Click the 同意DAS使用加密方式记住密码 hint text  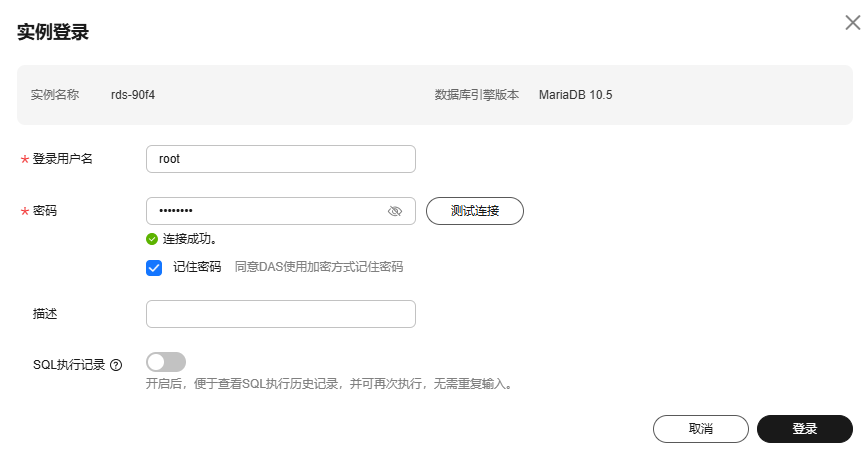[319, 267]
